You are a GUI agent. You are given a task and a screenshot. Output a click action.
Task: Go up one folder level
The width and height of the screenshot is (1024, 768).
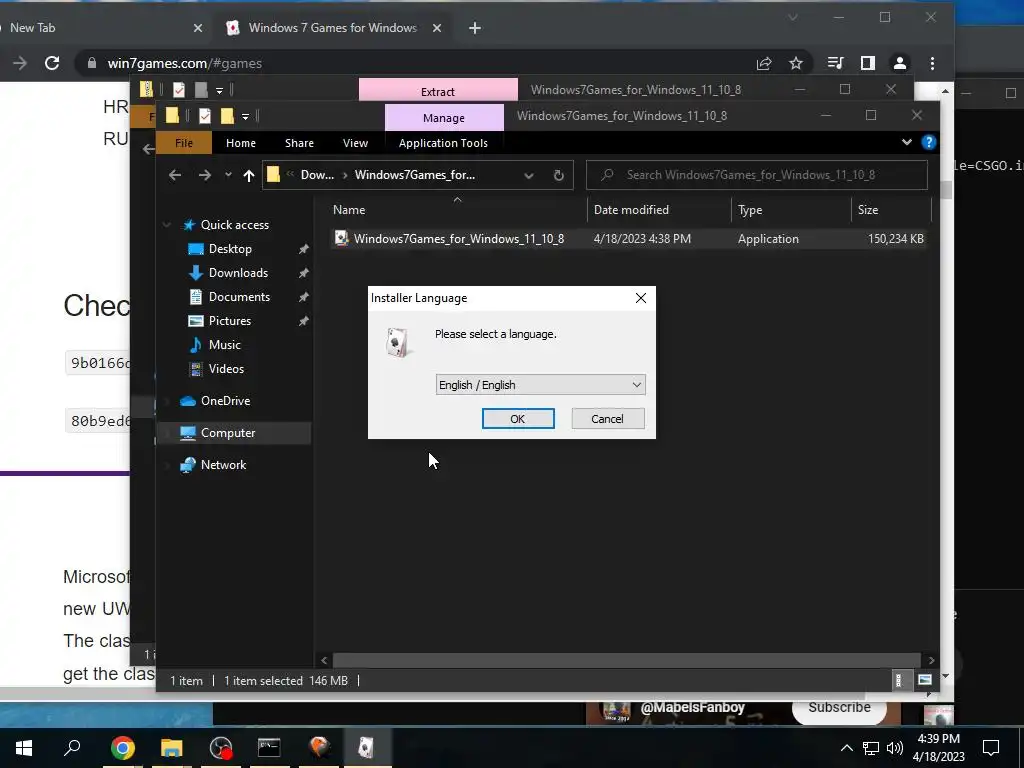click(248, 175)
